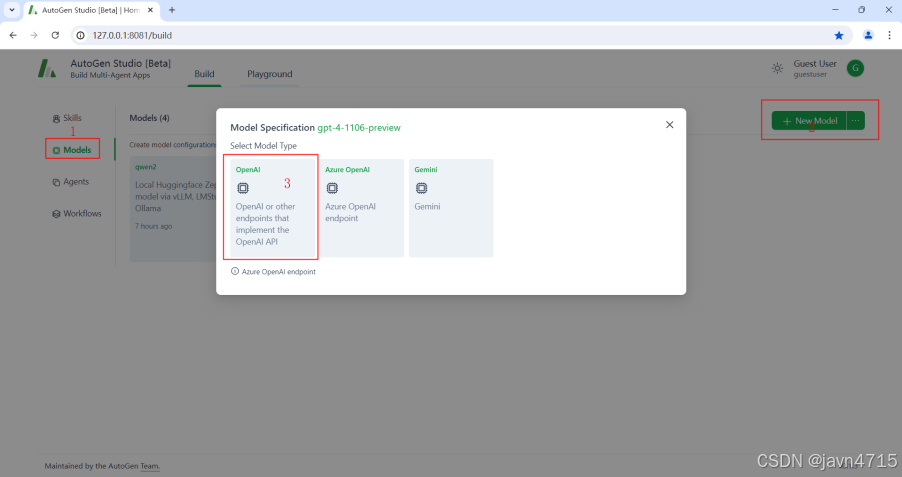This screenshot has height=477, width=902.
Task: Open the qwen2 model card
Action: [x=173, y=209]
